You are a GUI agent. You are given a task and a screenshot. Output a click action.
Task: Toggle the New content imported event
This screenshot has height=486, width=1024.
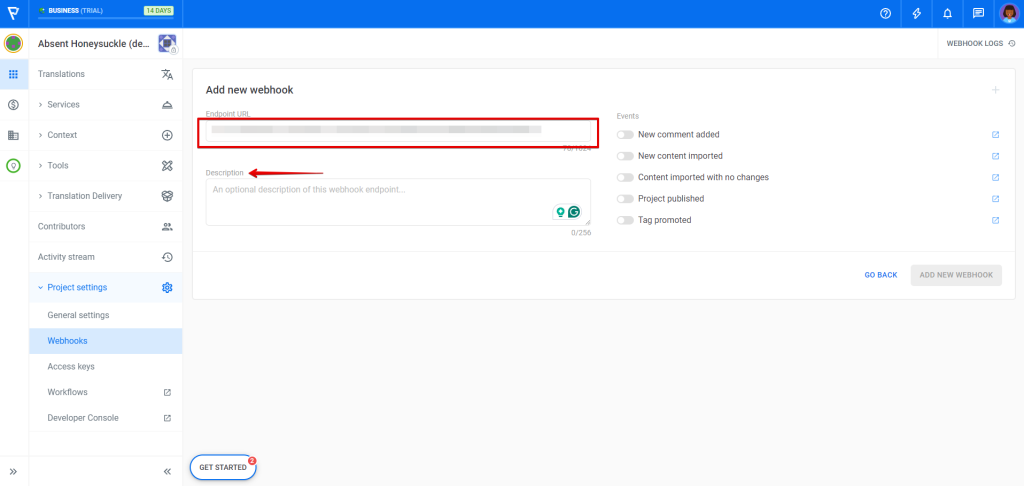pos(625,156)
